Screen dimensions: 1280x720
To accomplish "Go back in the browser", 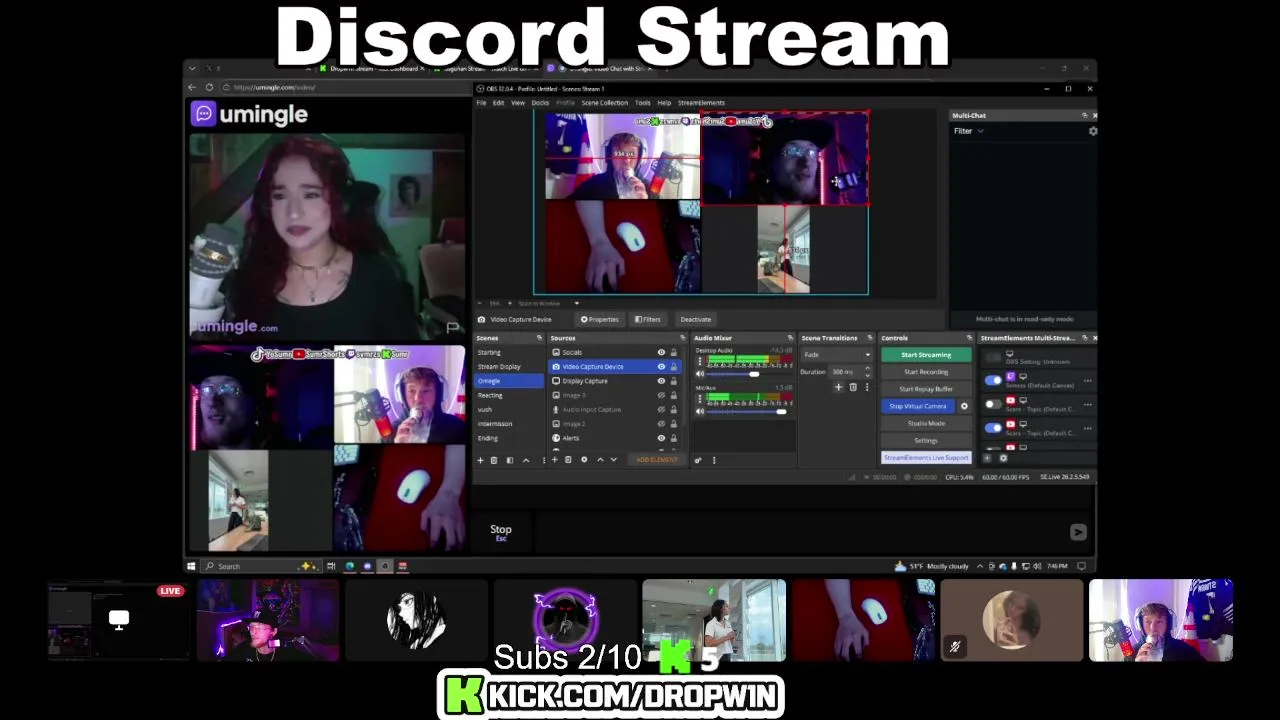I will point(194,87).
